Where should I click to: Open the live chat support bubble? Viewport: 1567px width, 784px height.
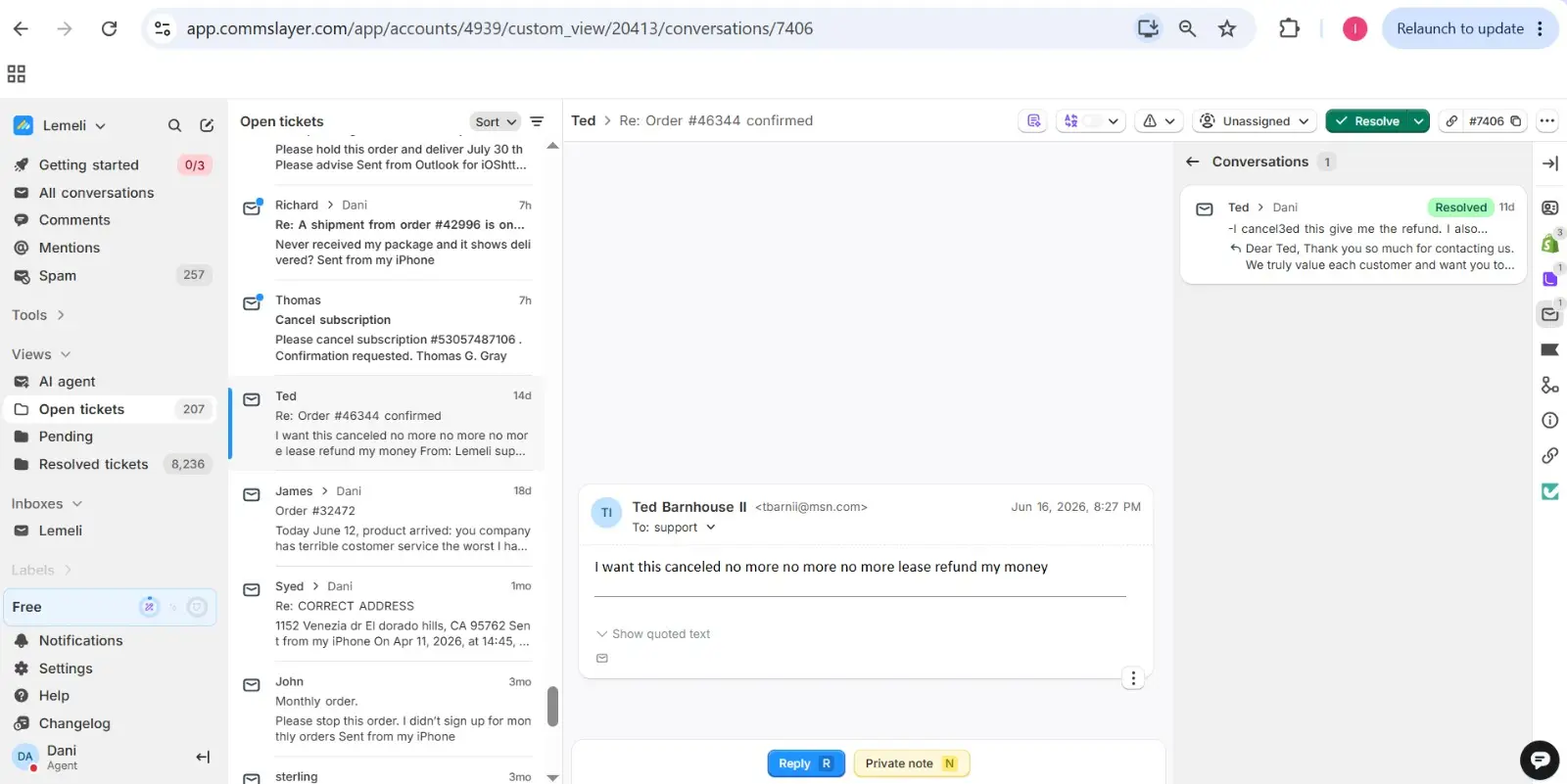[1540, 761]
